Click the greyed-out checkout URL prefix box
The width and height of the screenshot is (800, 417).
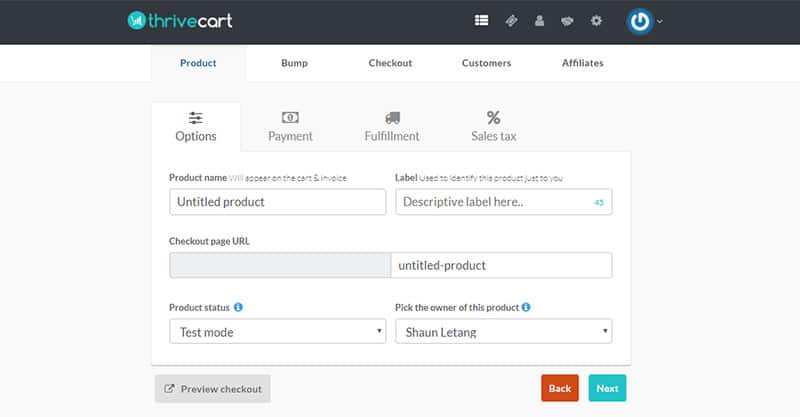[x=280, y=265]
